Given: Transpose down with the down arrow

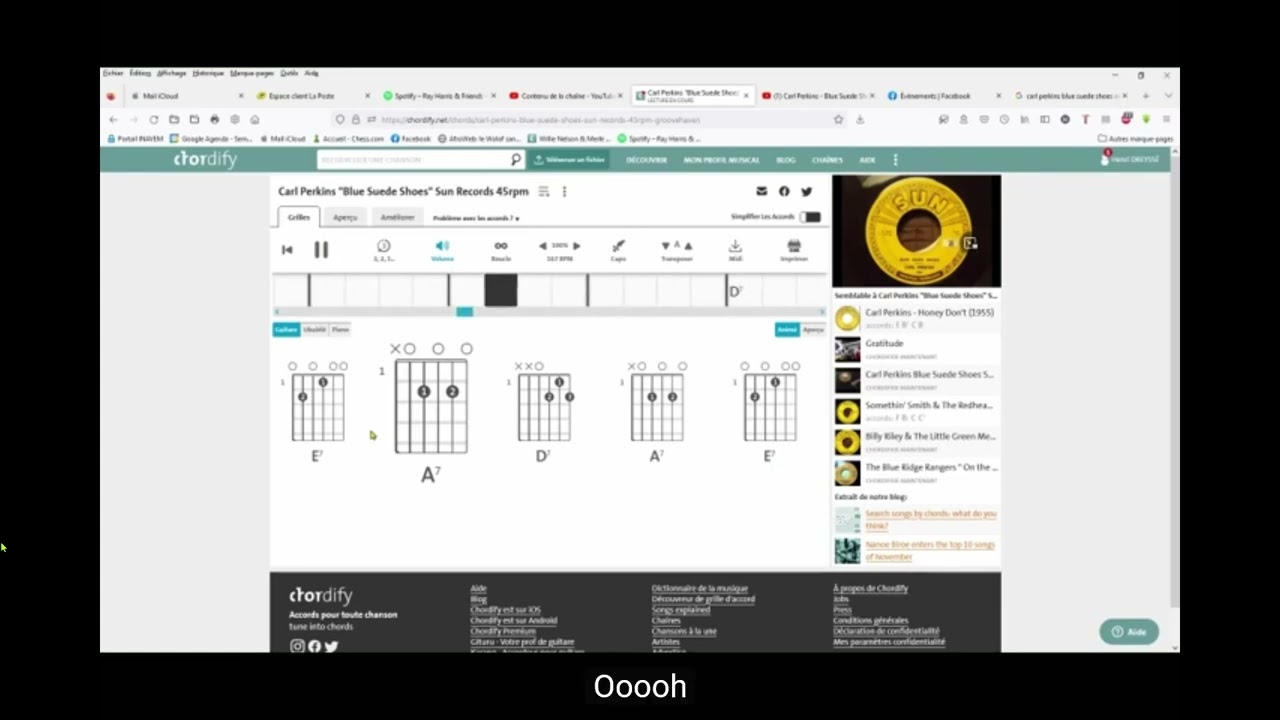Looking at the screenshot, I should pos(665,245).
